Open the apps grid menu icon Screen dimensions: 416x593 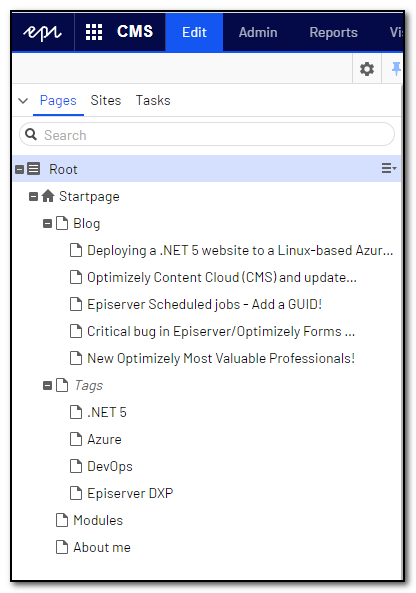(94, 32)
